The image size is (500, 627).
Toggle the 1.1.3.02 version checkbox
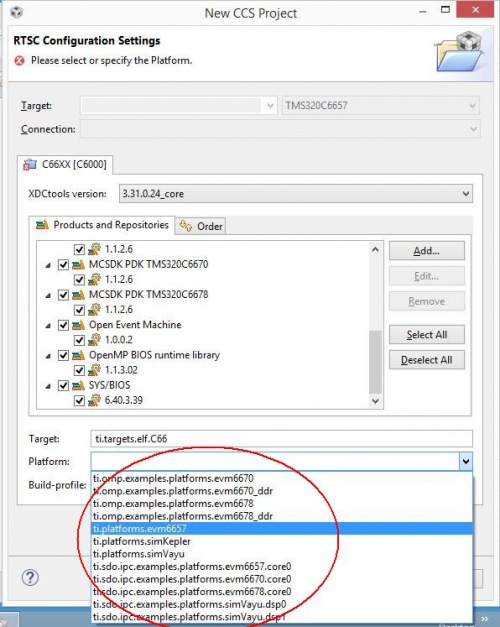tap(79, 370)
